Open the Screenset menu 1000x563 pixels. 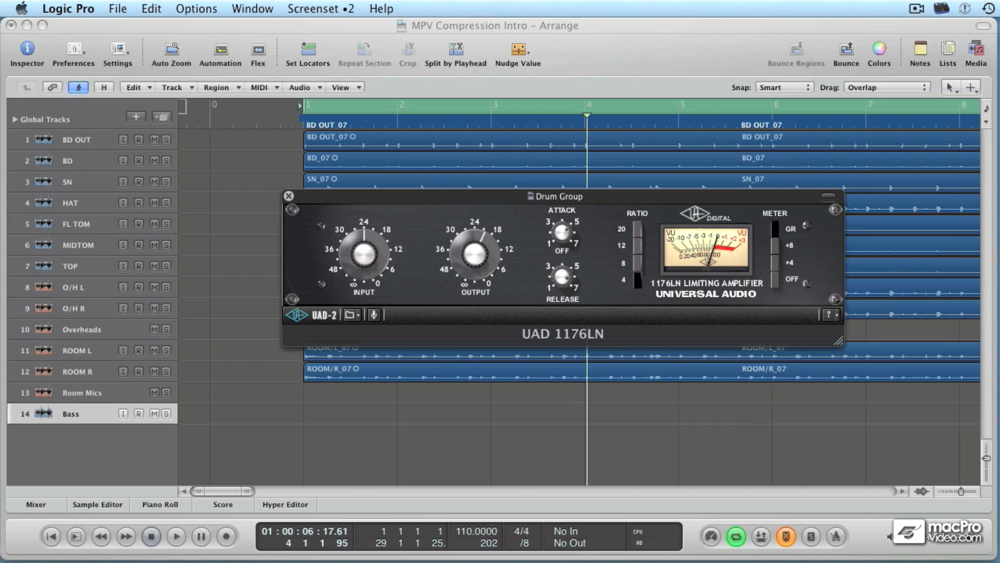320,8
